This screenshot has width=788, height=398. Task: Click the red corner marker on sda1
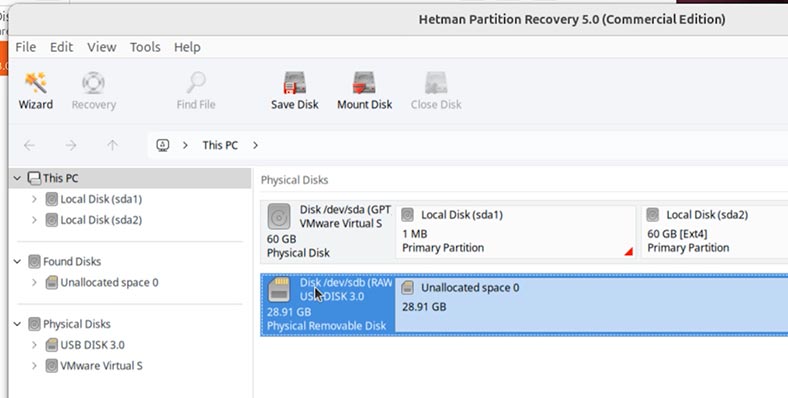tap(628, 251)
